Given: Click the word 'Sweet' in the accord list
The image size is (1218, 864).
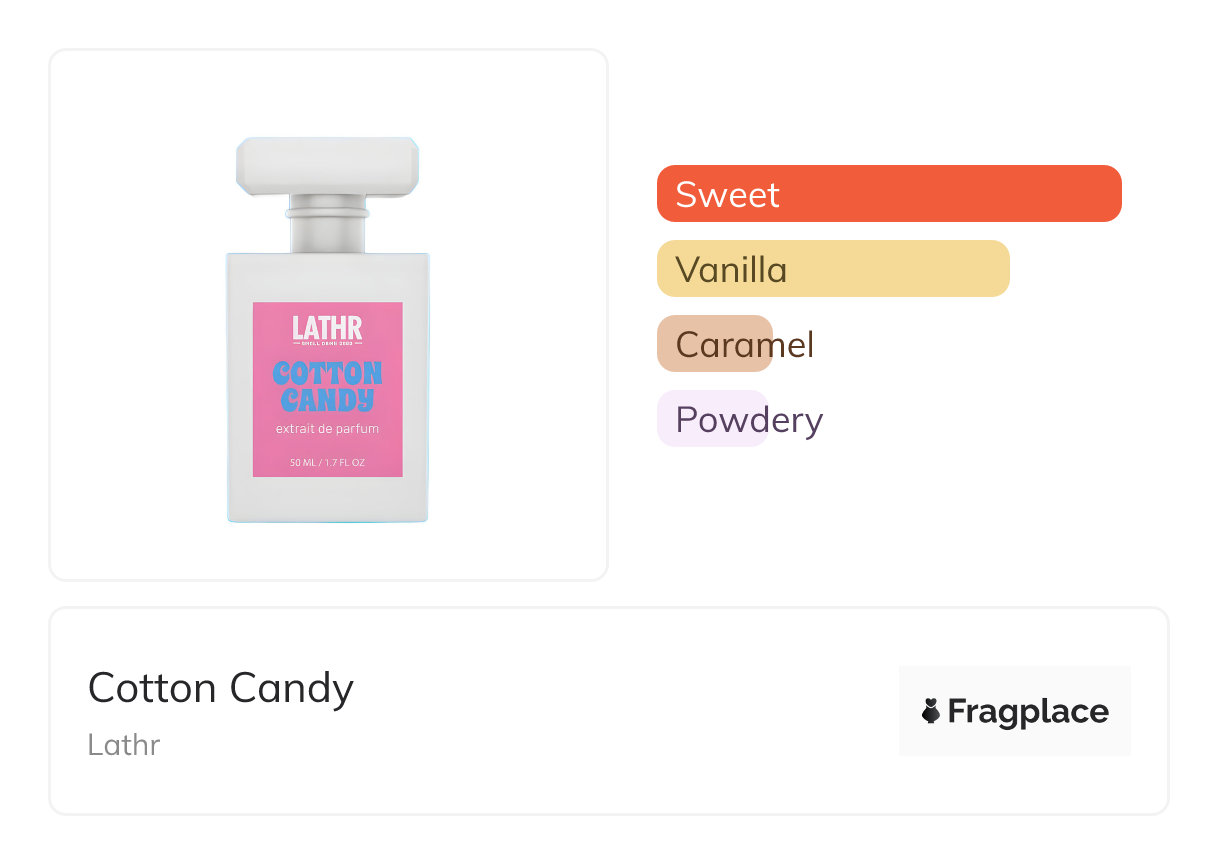Looking at the screenshot, I should click(x=727, y=194).
